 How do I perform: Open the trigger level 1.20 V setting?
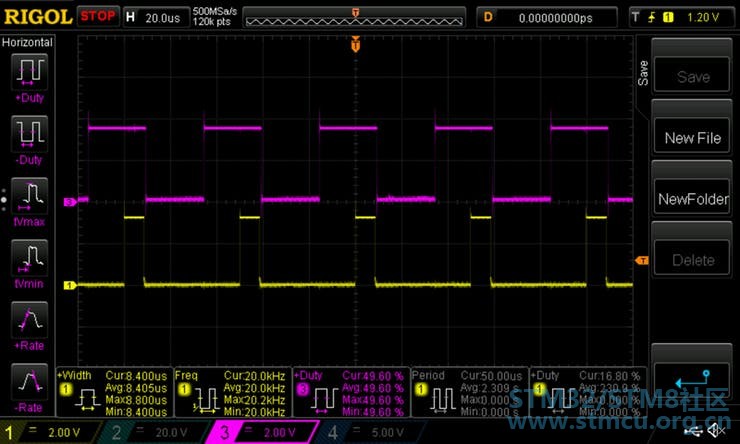[682, 18]
